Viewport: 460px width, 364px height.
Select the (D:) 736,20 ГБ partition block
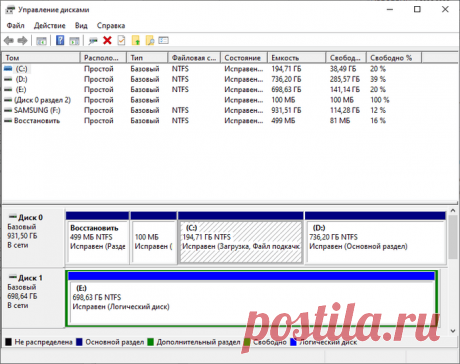[x=376, y=238]
